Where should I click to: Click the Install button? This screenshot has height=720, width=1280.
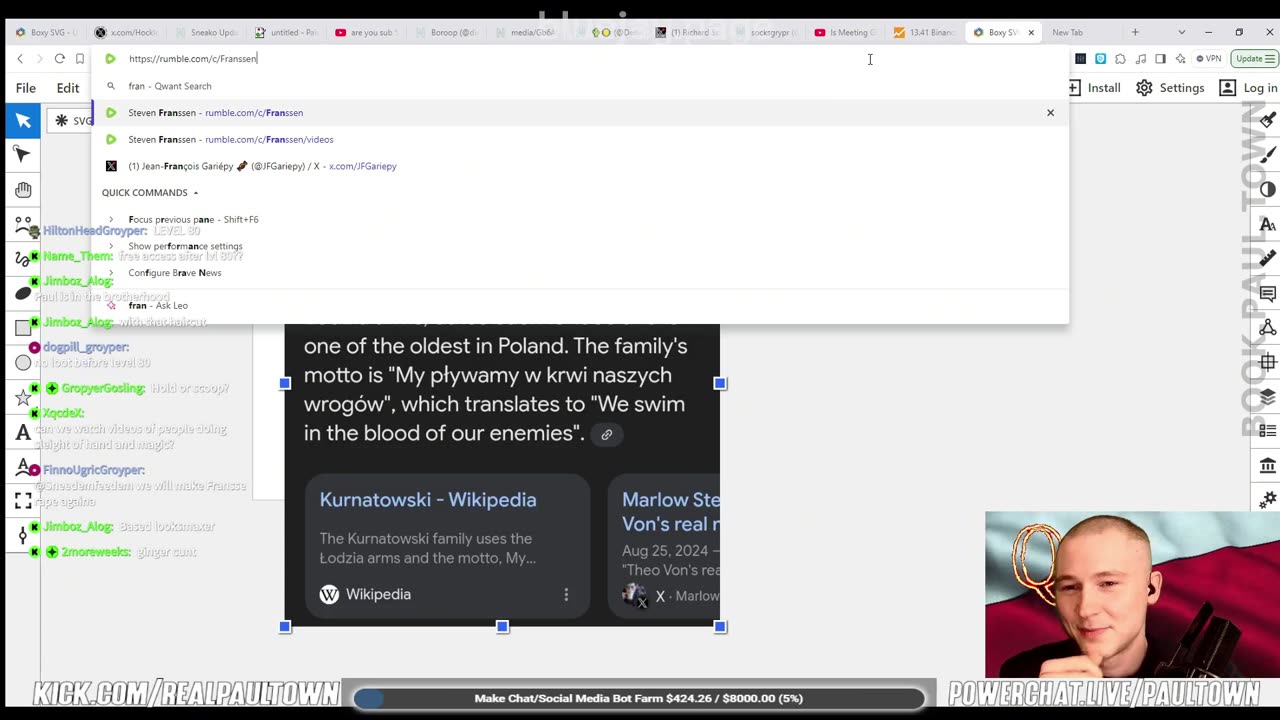click(1094, 88)
